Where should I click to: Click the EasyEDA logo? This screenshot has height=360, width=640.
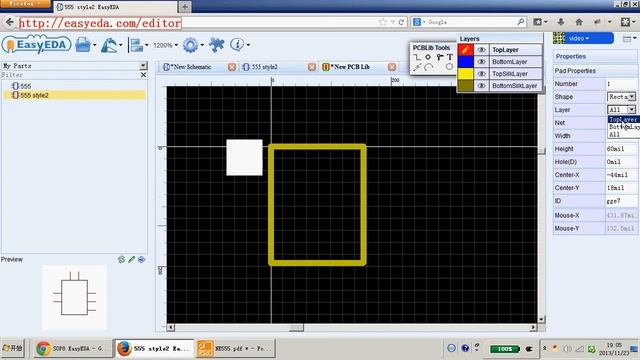point(37,45)
